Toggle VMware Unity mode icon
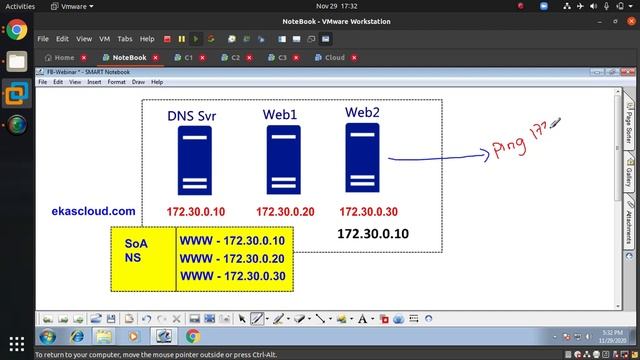Screen dimensions: 640x360 tap(311, 39)
